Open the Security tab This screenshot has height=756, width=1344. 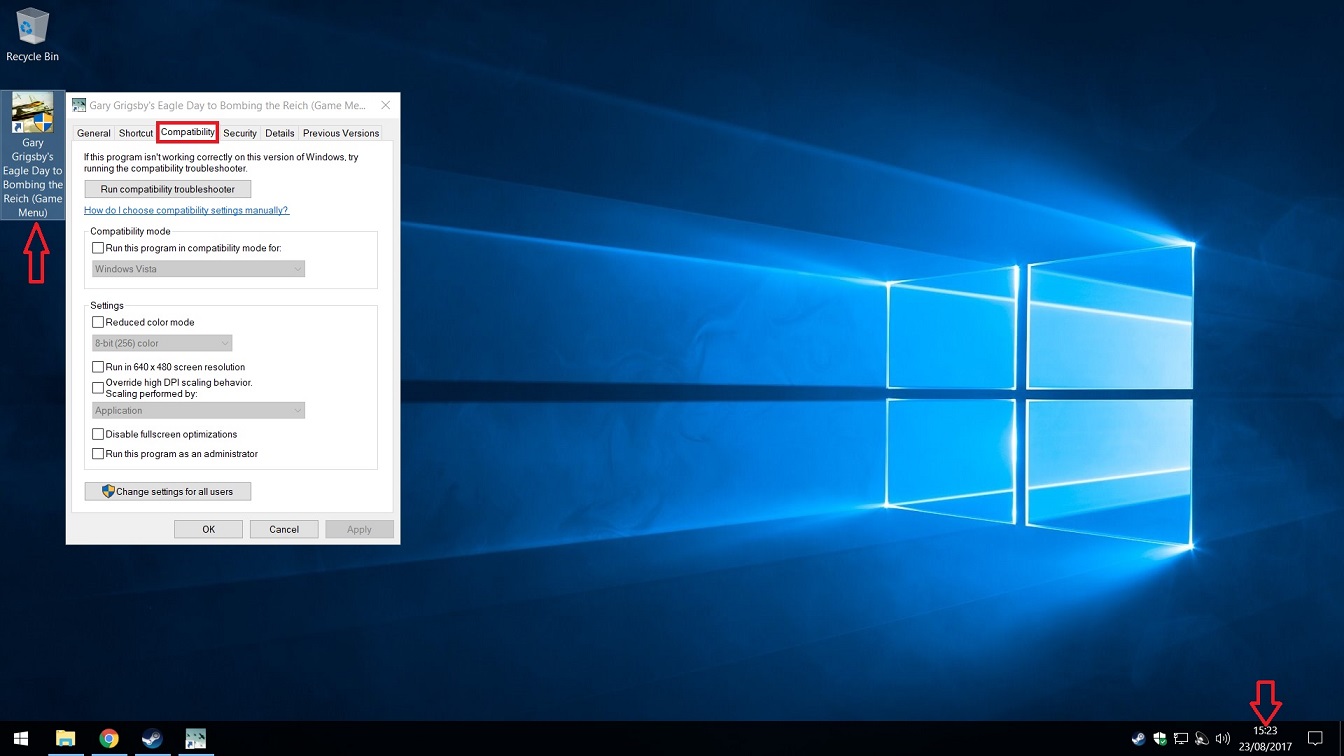(240, 133)
